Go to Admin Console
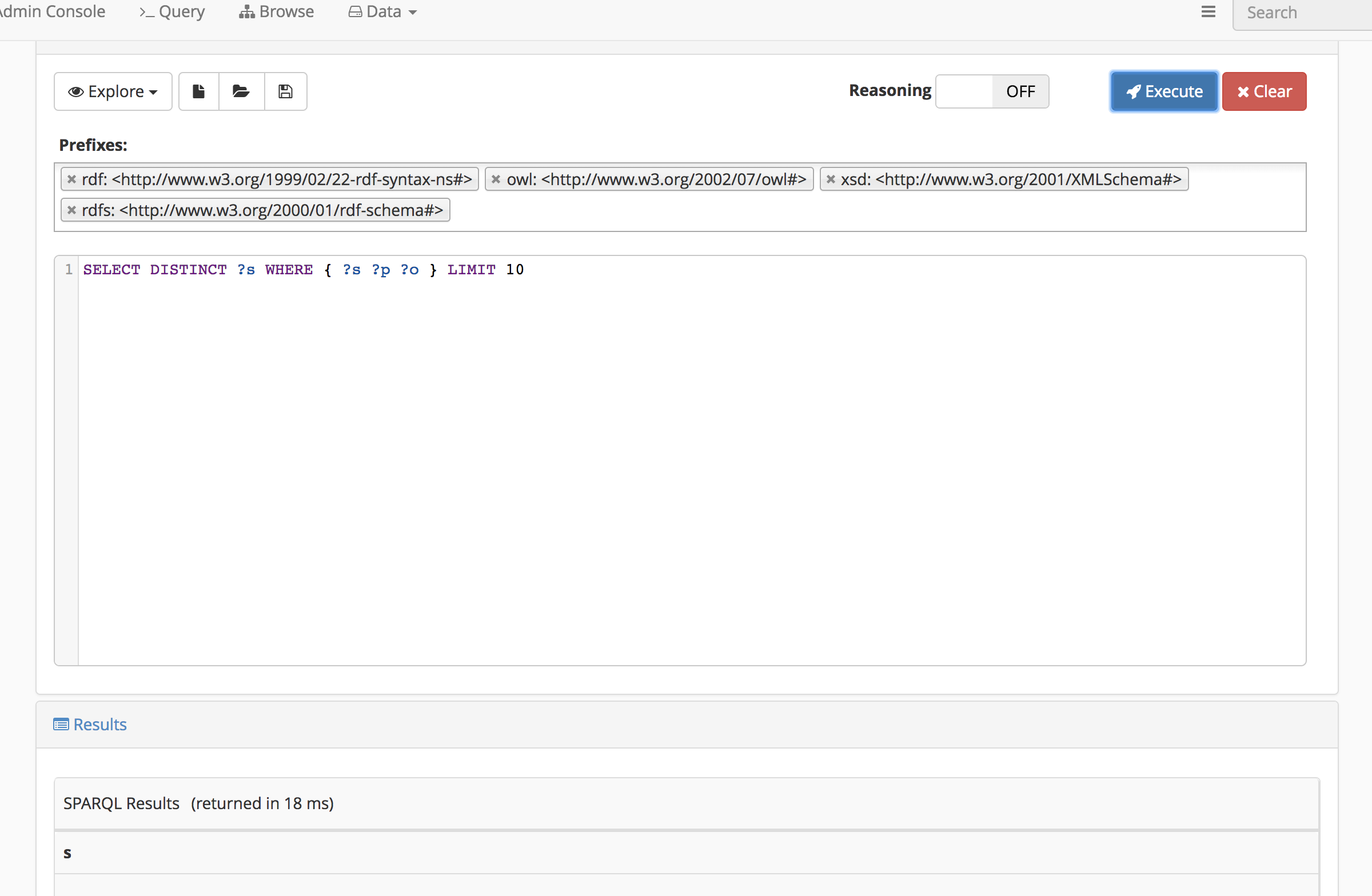The image size is (1372, 896). 52,12
